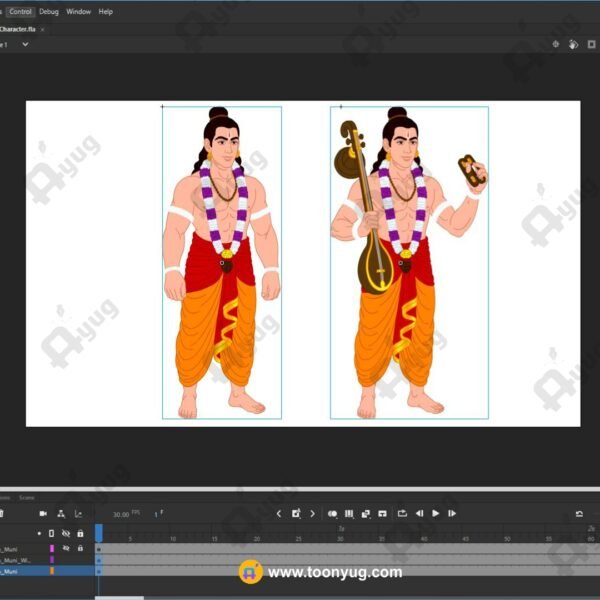Switch to the Character.fla document tab
The image size is (600, 600).
[18, 29]
